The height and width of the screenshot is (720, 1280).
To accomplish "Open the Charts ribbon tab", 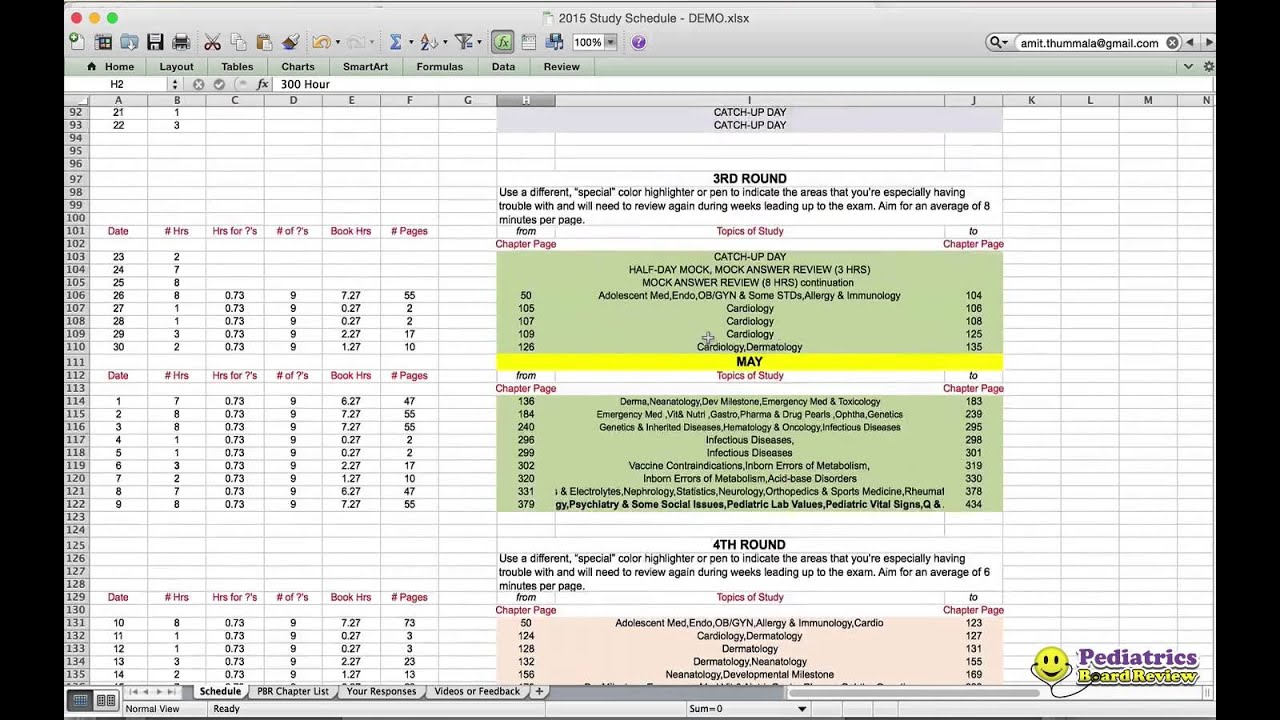I will coord(298,66).
